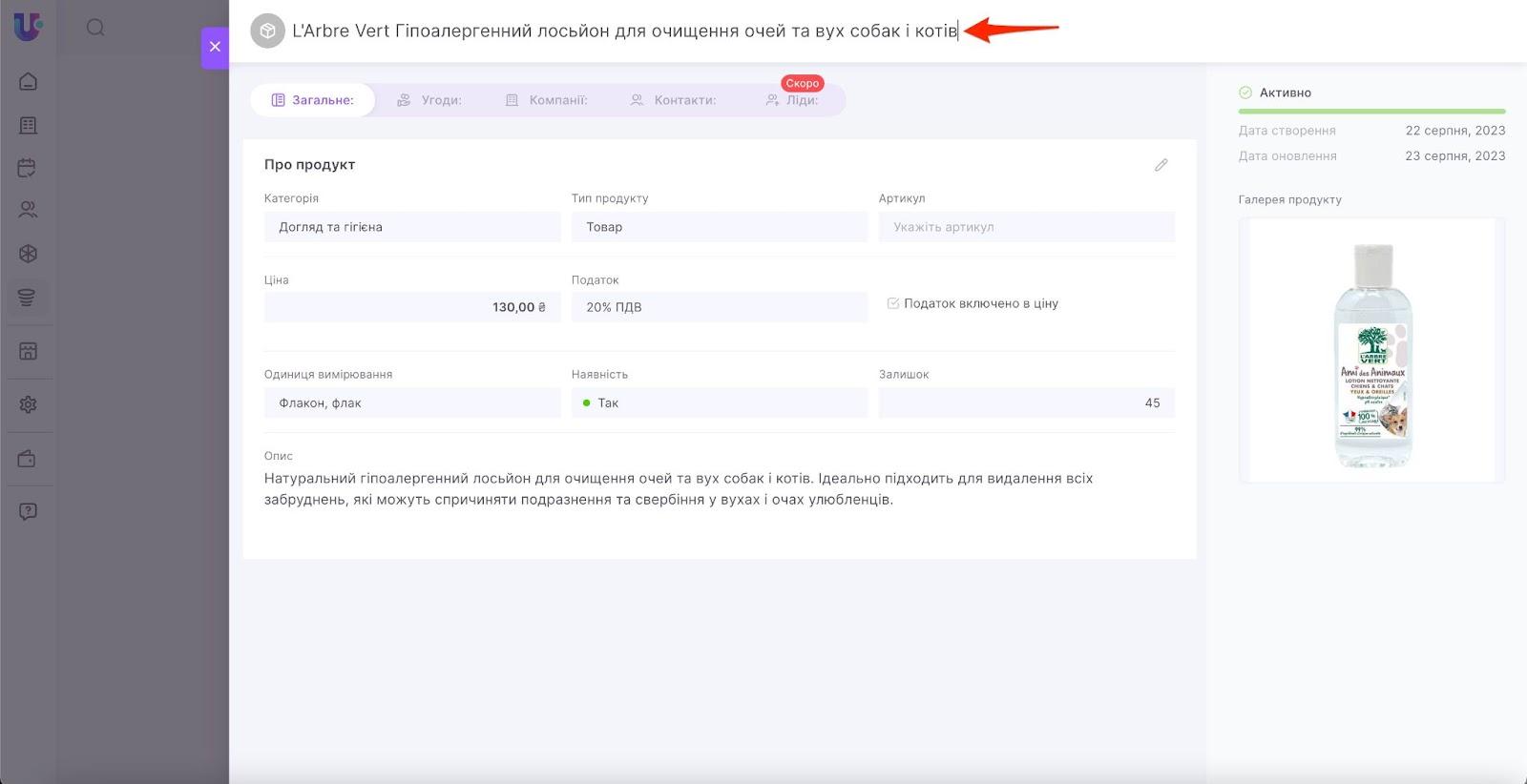Close the product panel with purple X
1527x784 pixels.
coord(215,47)
